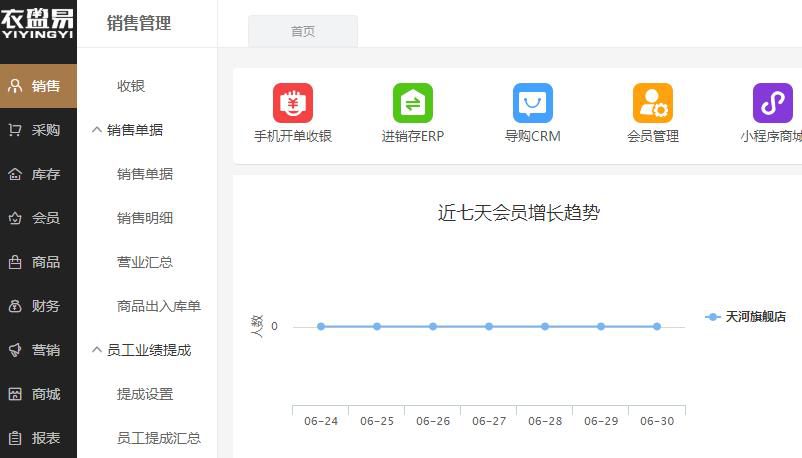The height and width of the screenshot is (458, 802).
Task: Open the 报表 clipboard icon
Action: pos(15,438)
